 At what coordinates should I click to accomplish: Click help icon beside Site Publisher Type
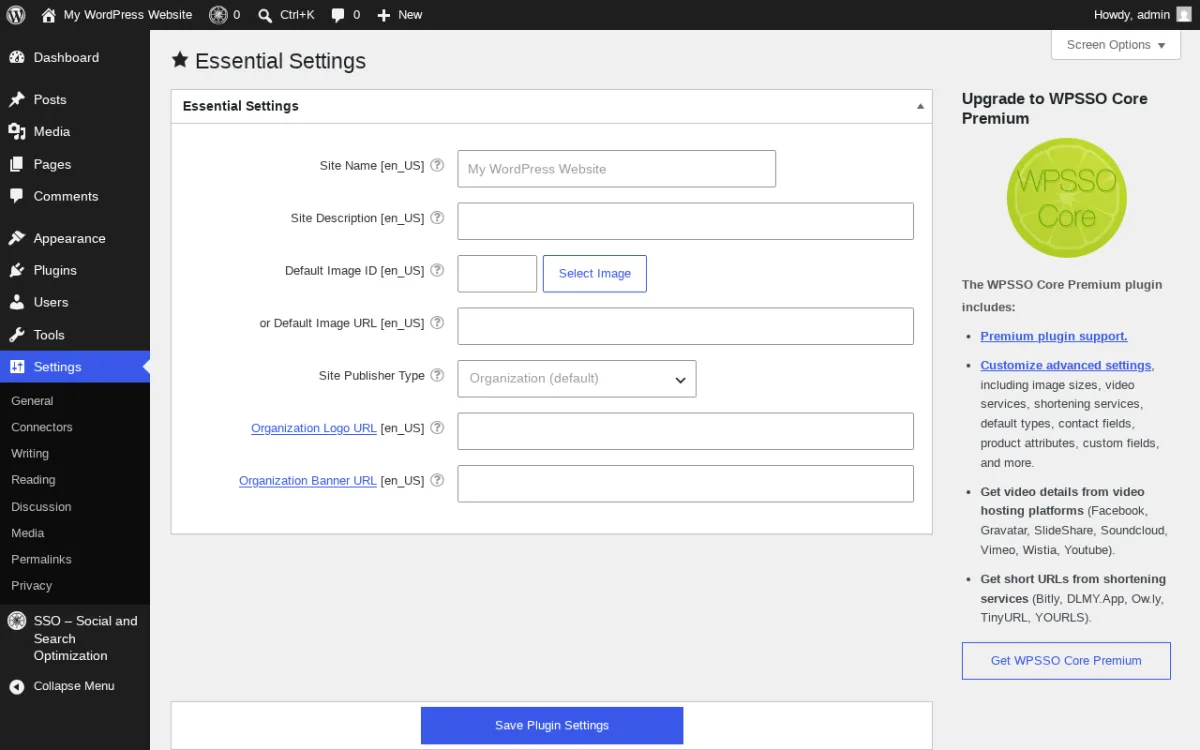[x=437, y=375]
